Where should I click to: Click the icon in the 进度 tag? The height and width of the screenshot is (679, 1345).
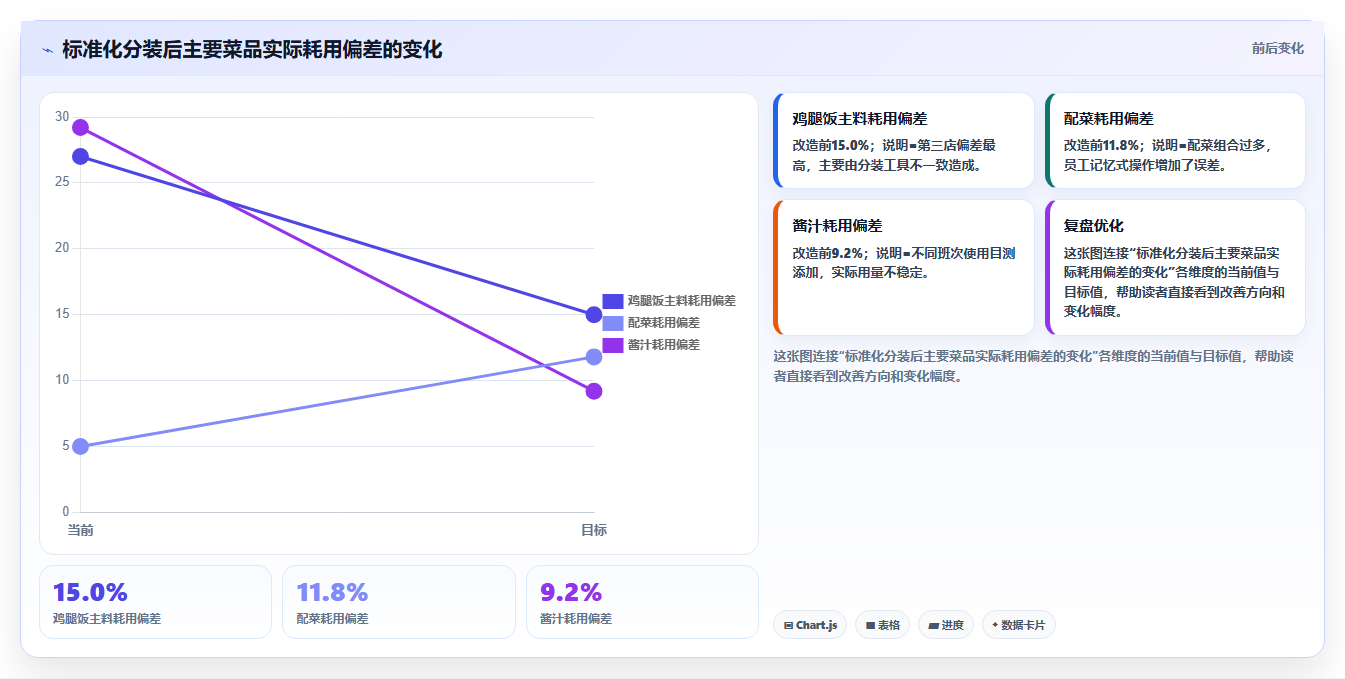pos(933,626)
